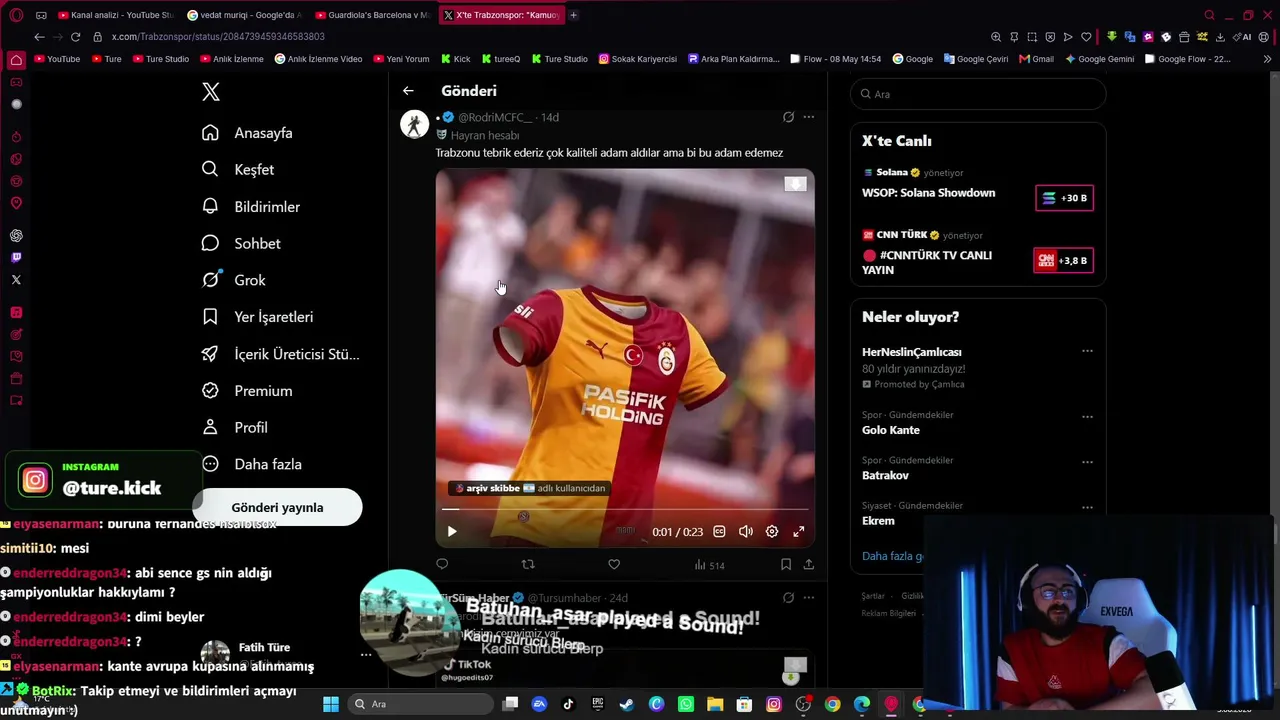Open the Google Çeviri bookmark
Screen dimensions: 1280x720
coord(976,59)
